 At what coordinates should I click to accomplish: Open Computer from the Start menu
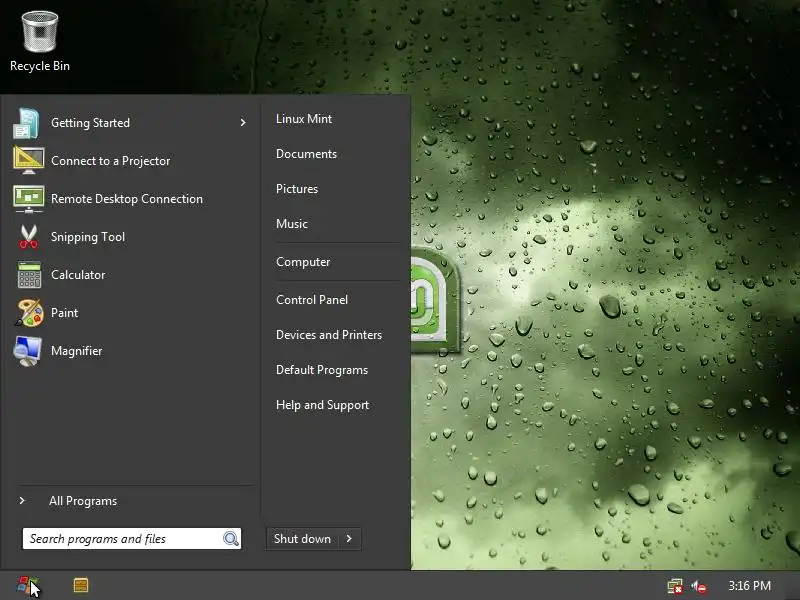coord(303,262)
